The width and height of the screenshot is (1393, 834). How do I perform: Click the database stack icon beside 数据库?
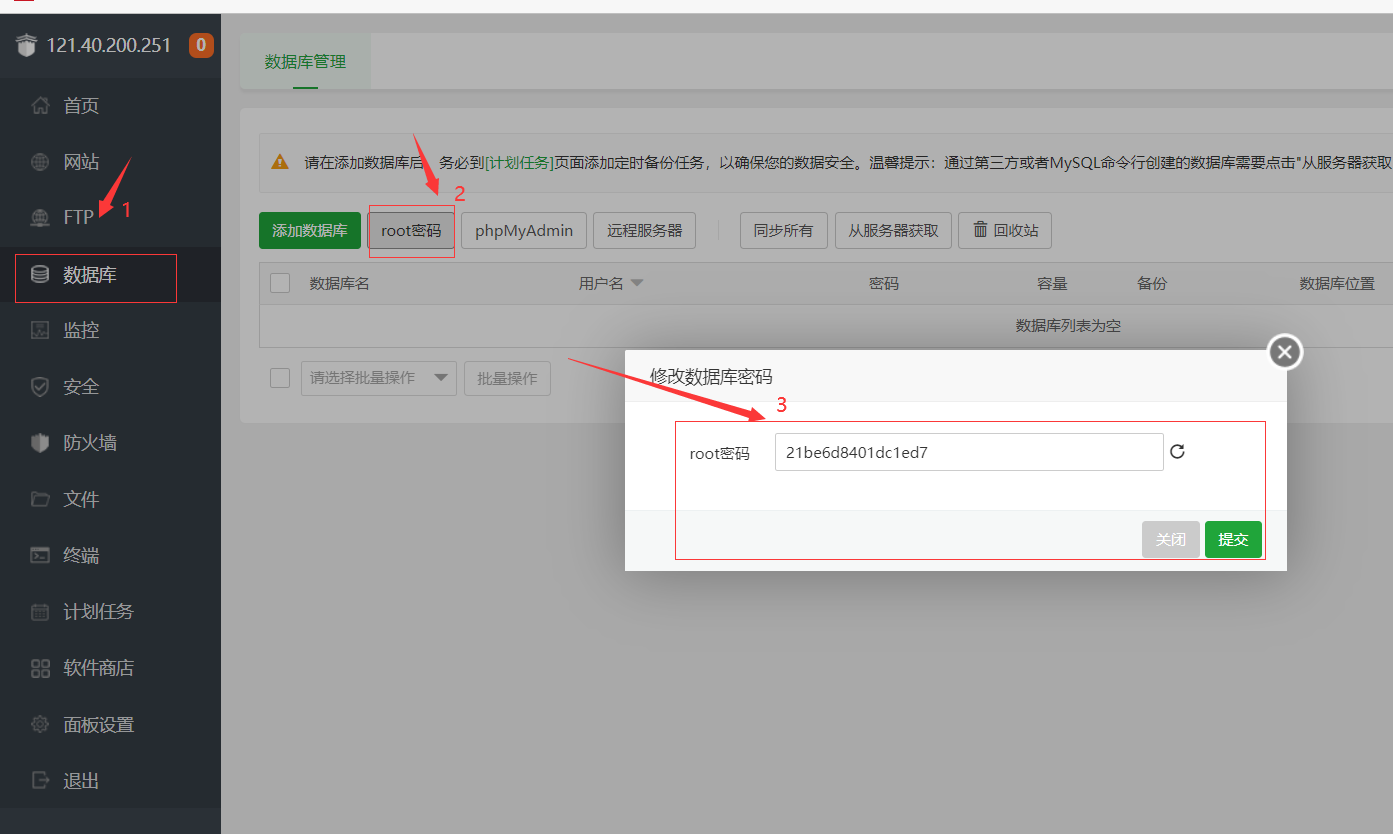click(x=40, y=274)
